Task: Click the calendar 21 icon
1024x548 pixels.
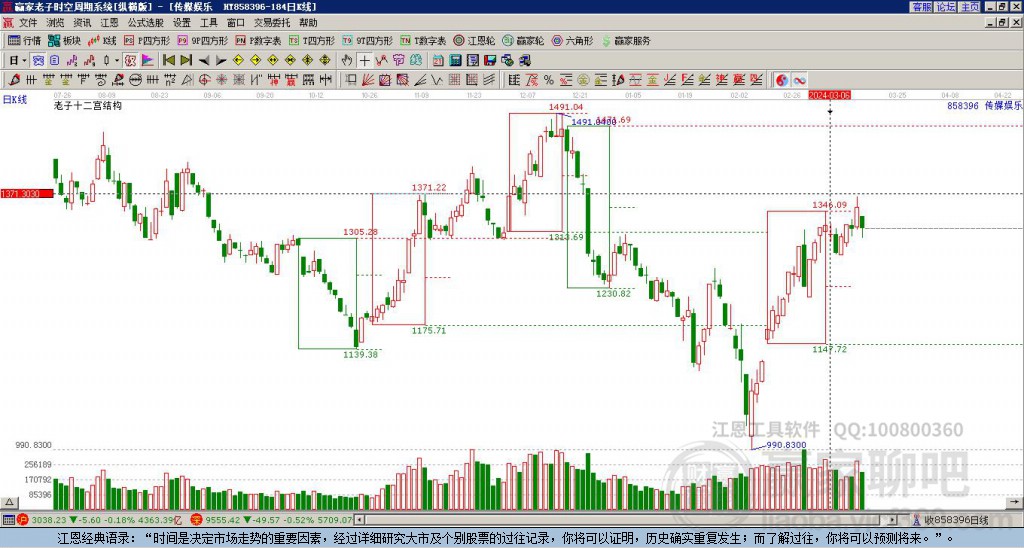Action: [438, 60]
